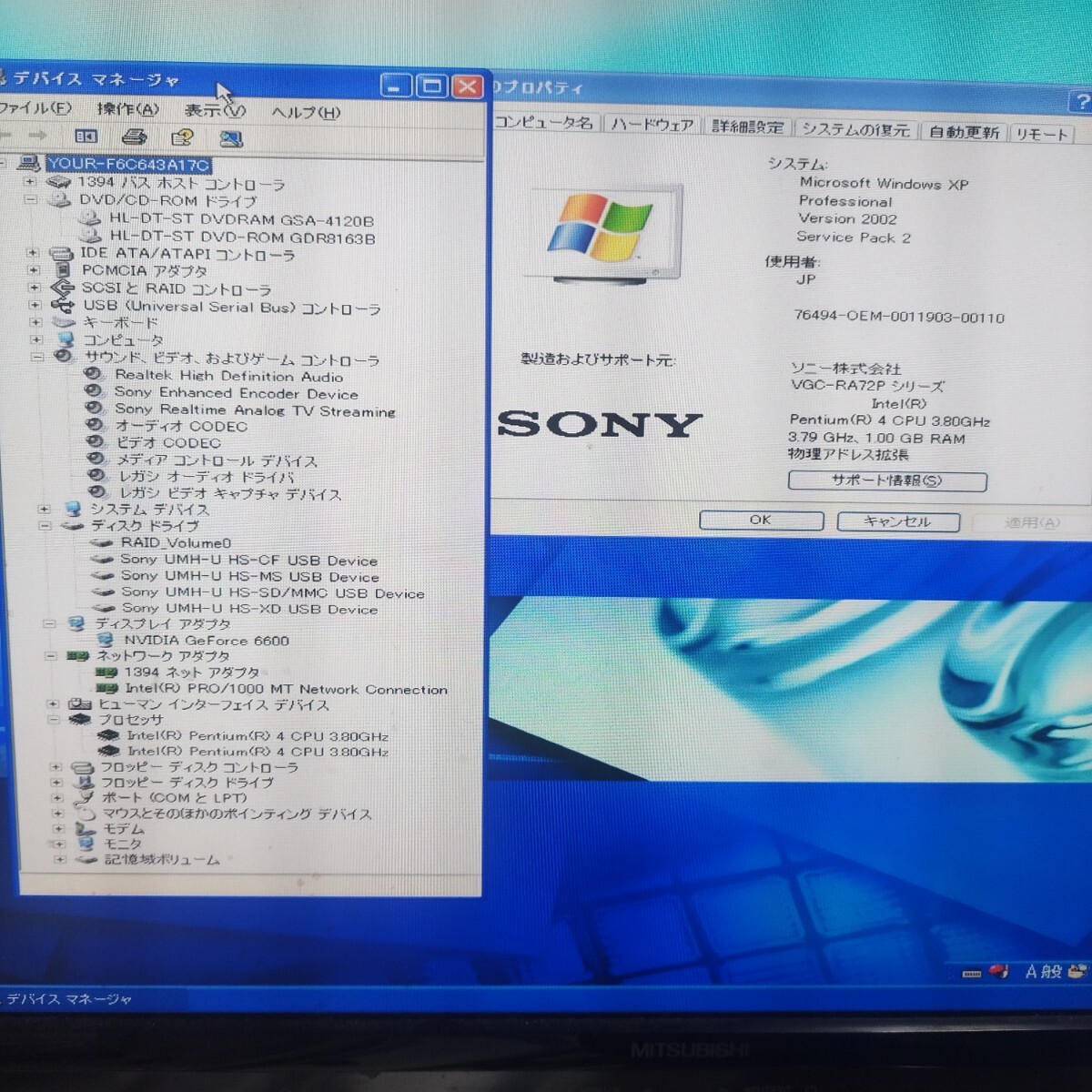Click the help question mark in Properties title bar
Screen dimensions: 1092x1092
click(x=1081, y=102)
